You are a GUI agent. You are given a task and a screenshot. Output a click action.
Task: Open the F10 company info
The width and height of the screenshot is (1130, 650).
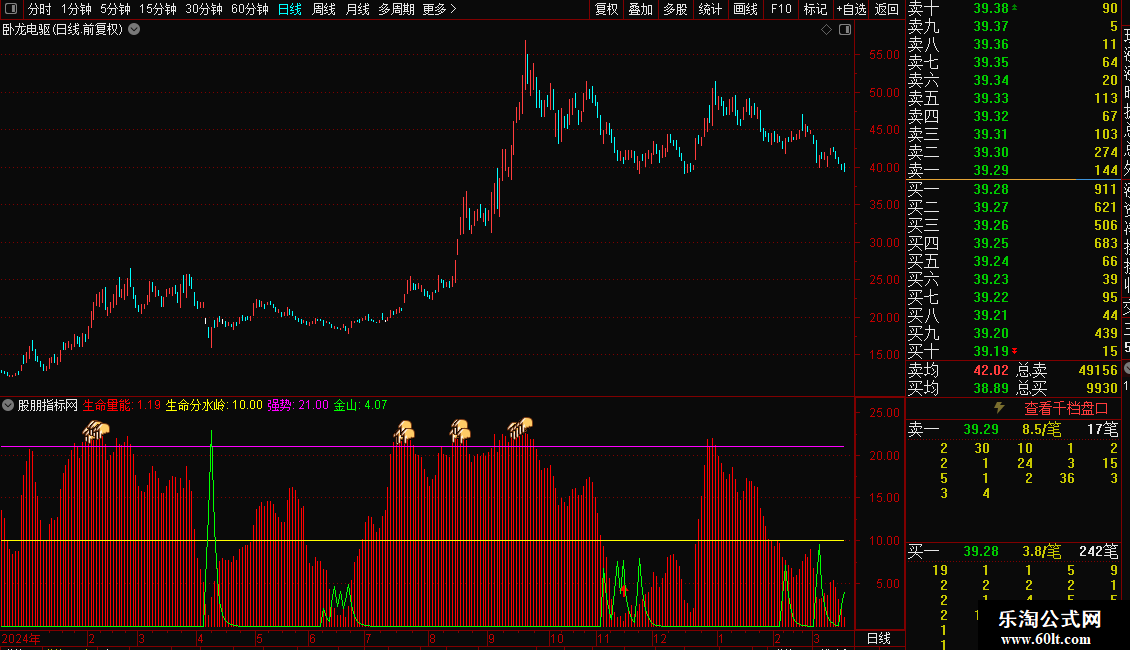(780, 9)
